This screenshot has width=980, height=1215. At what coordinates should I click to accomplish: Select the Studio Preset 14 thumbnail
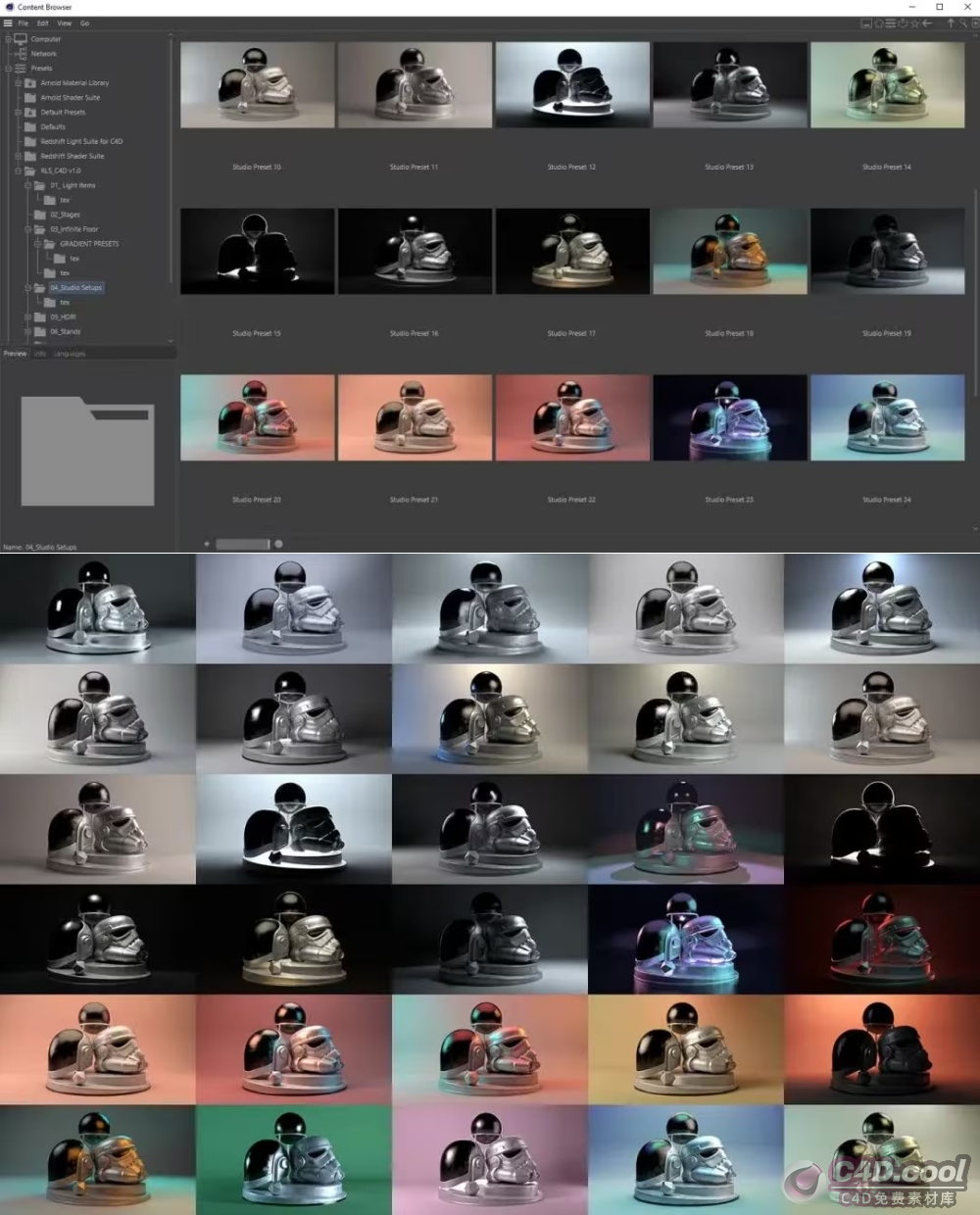(888, 85)
